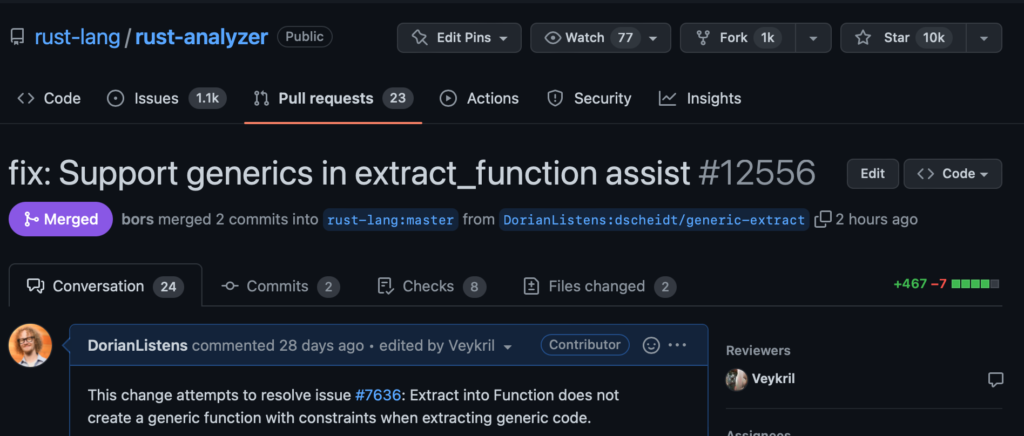1024x436 pixels.
Task: Click the '2 hours ago' timestamp
Action: coord(876,219)
